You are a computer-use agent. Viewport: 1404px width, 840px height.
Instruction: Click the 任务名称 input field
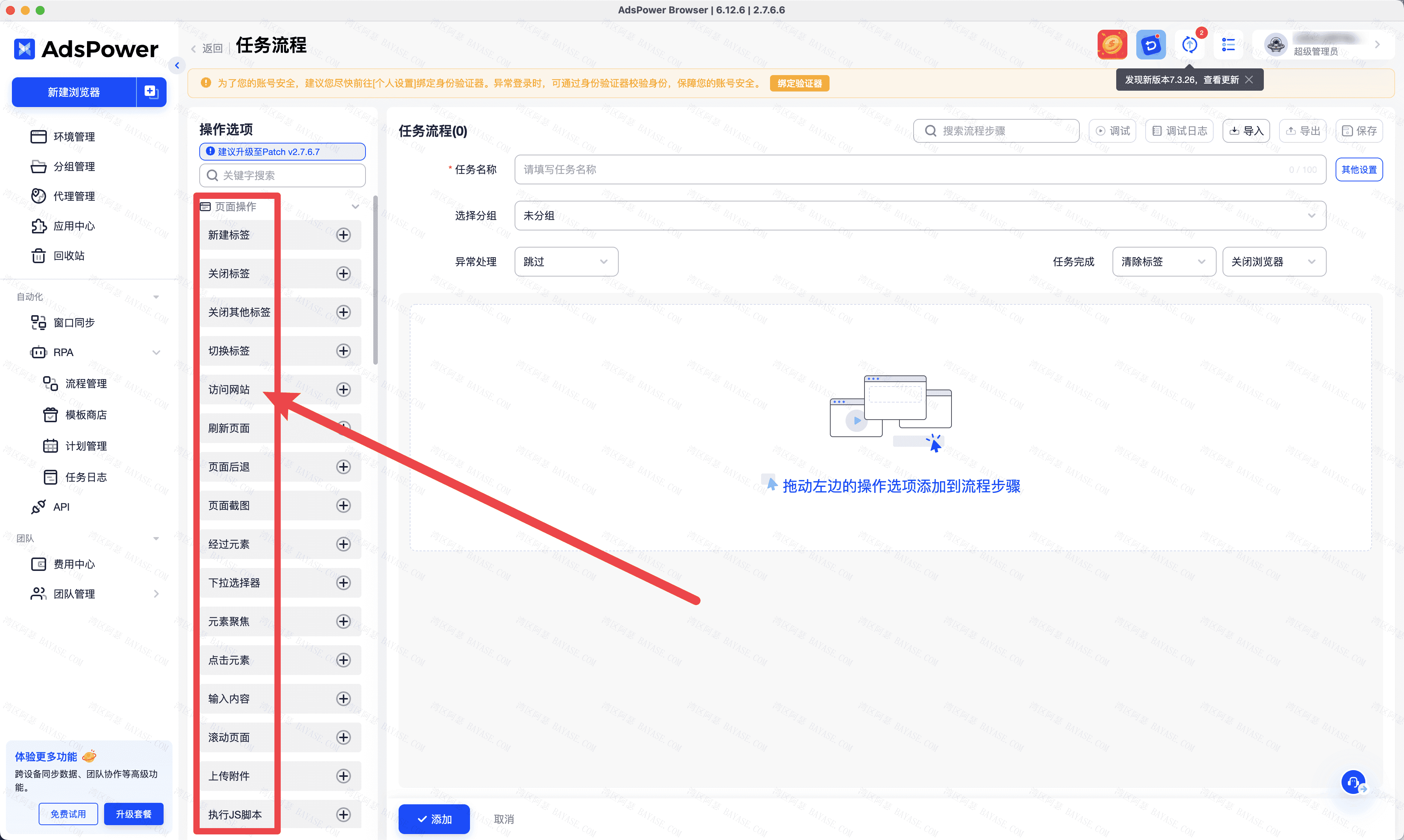pos(920,170)
